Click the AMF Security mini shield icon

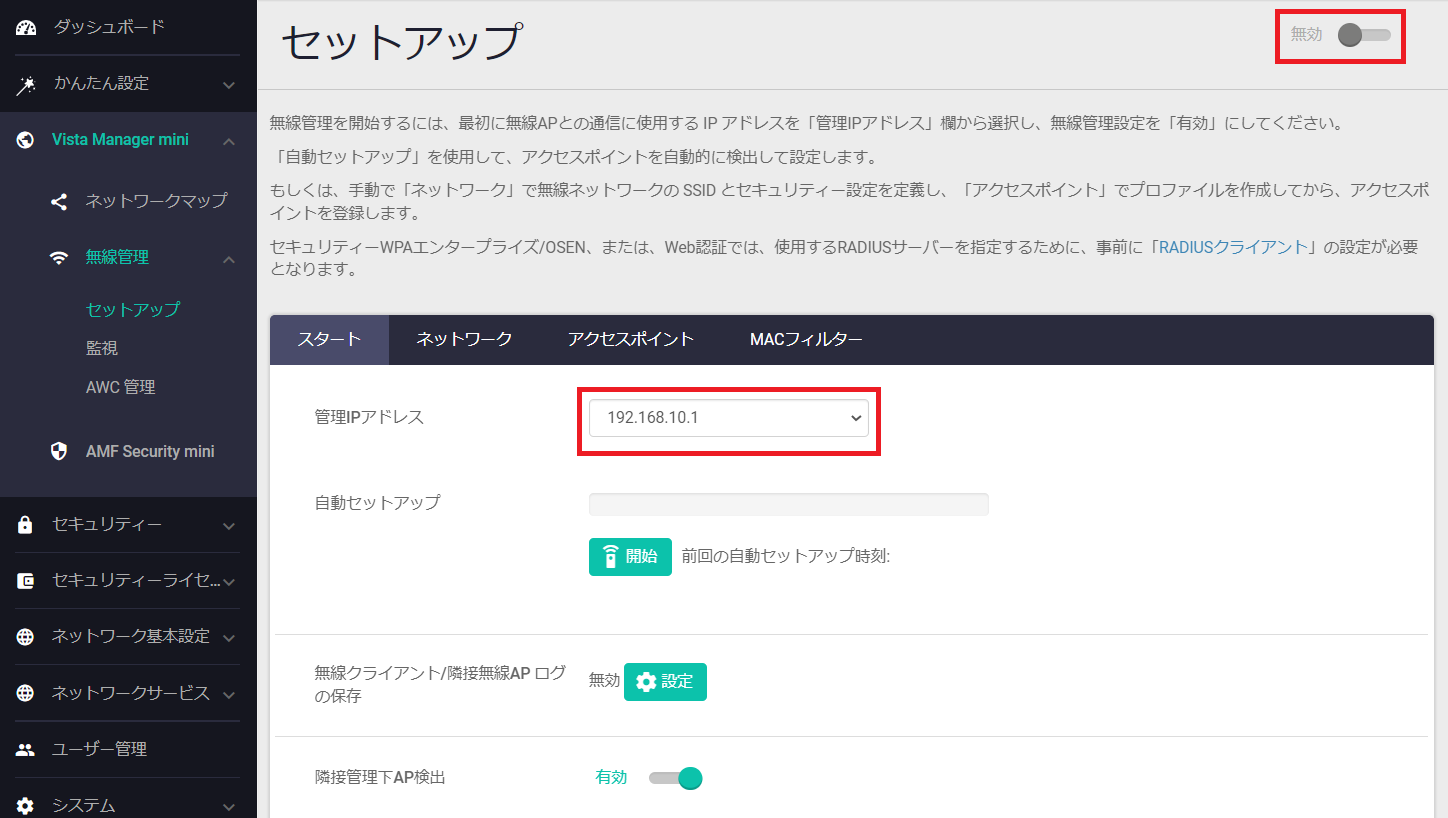click(59, 452)
